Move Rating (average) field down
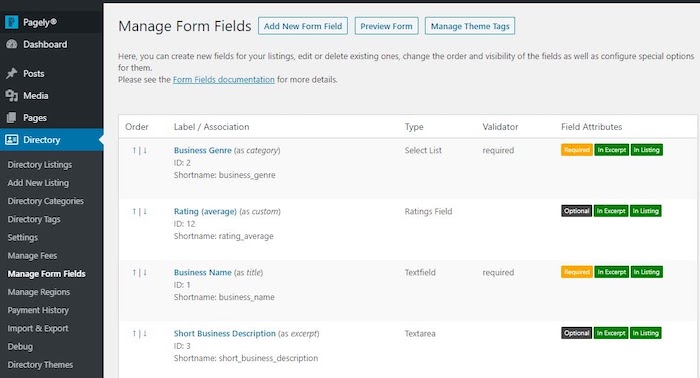The height and width of the screenshot is (378, 700). pyautogui.click(x=145, y=212)
